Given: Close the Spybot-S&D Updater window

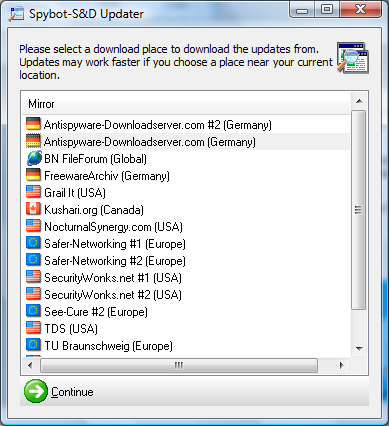Looking at the screenshot, I should coord(360,10).
